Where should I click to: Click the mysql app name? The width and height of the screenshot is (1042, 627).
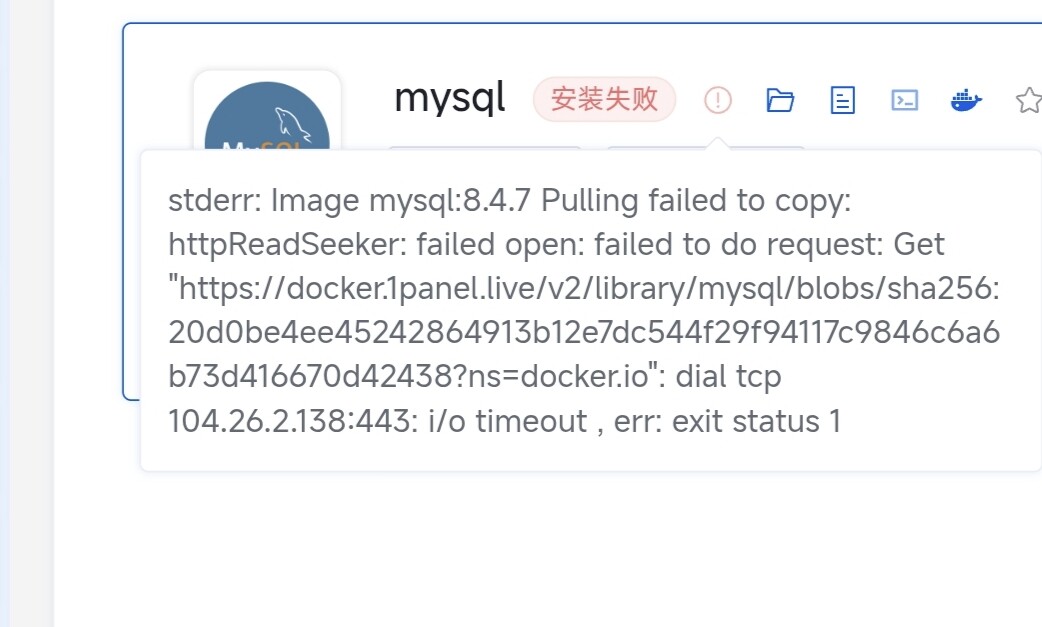(x=450, y=98)
